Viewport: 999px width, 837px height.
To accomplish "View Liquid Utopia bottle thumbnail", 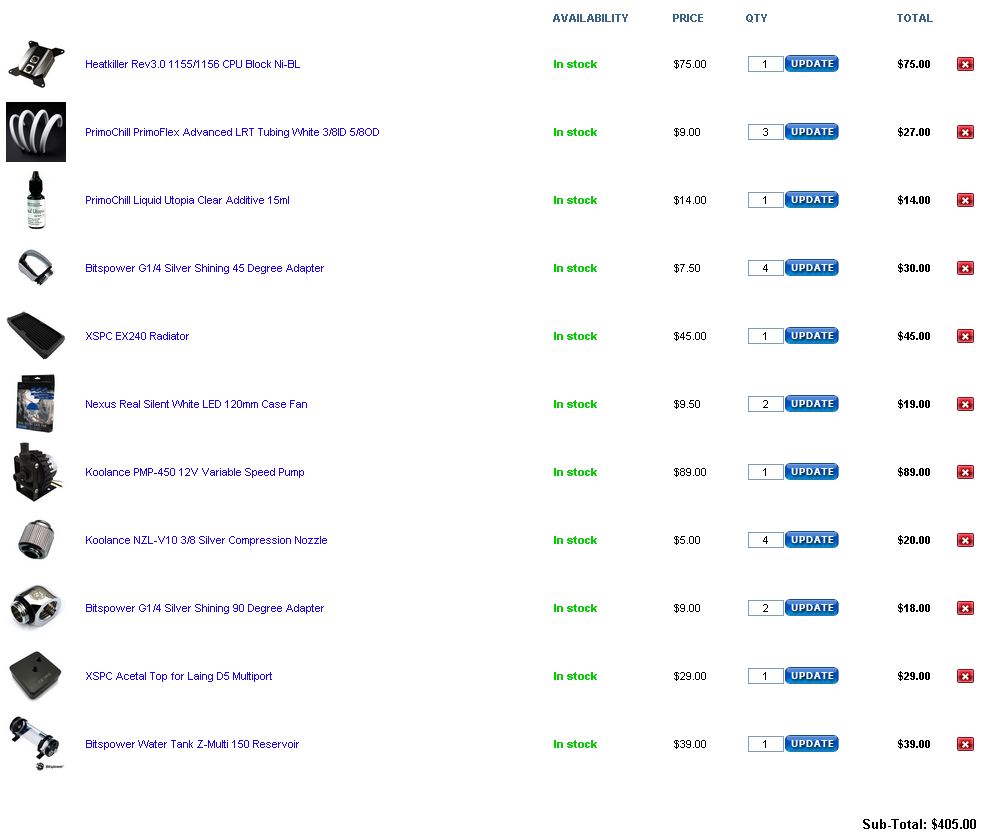I will 36,200.
